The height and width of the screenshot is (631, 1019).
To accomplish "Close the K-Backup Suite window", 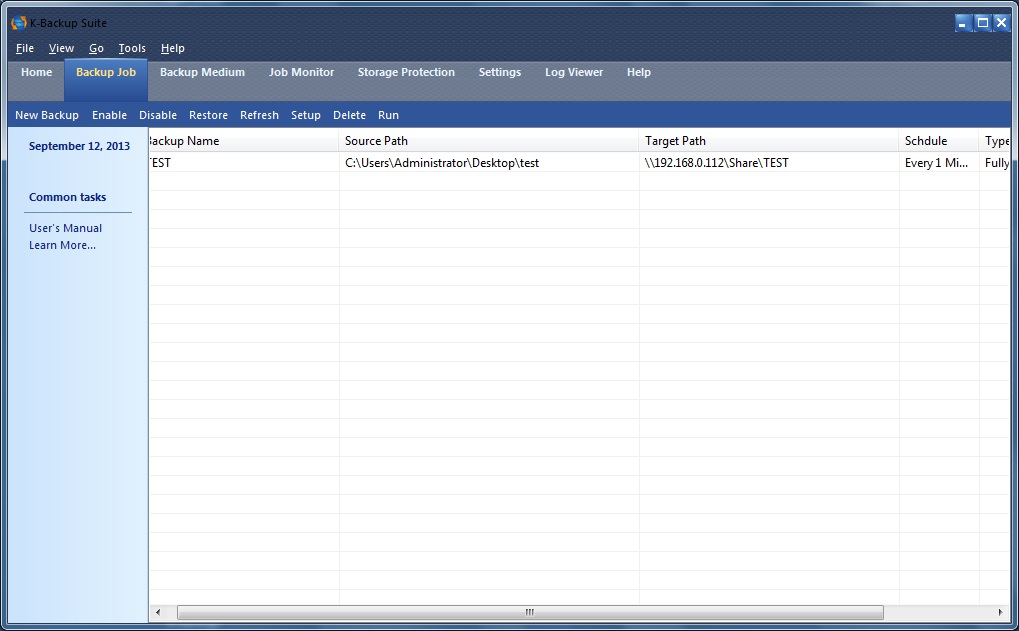I will (1001, 23).
